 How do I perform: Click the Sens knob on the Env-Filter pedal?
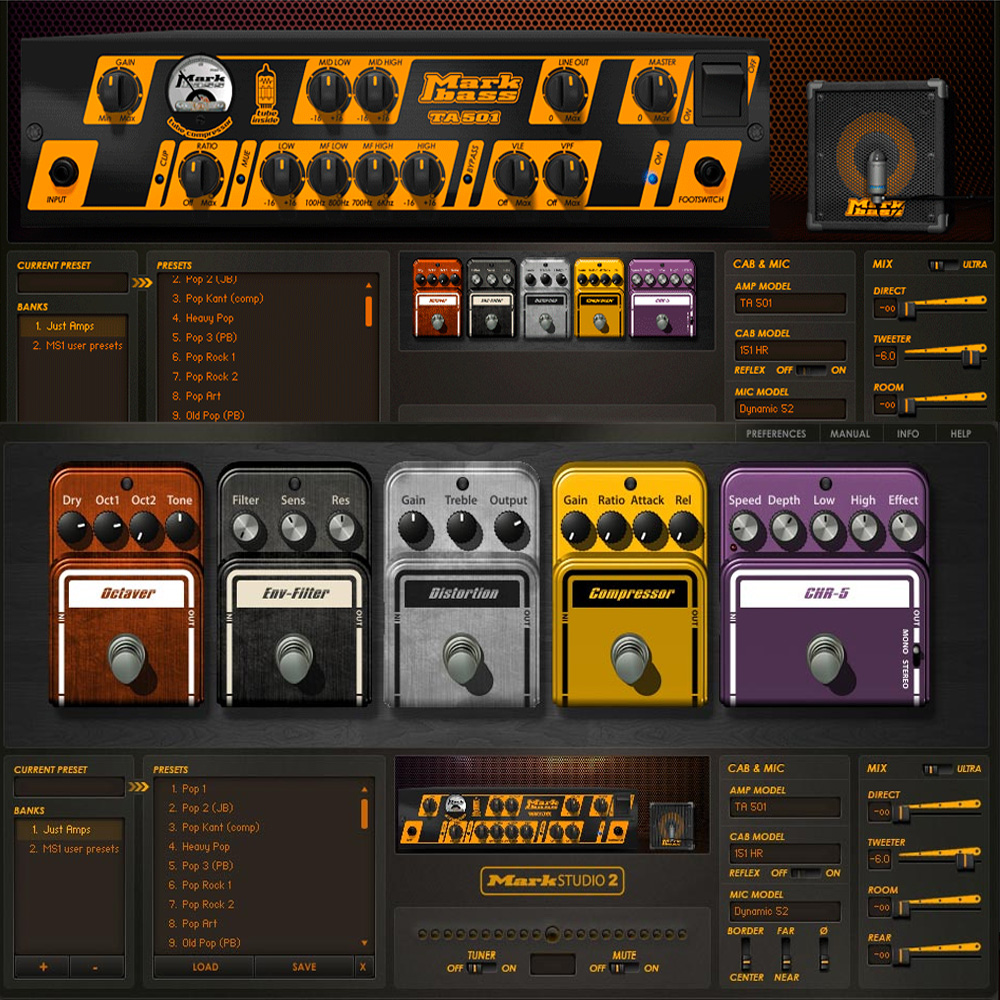(x=294, y=529)
